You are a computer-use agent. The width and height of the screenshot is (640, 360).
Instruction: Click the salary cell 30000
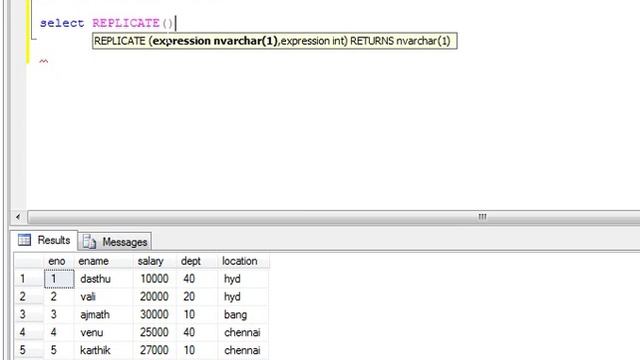pyautogui.click(x=155, y=314)
